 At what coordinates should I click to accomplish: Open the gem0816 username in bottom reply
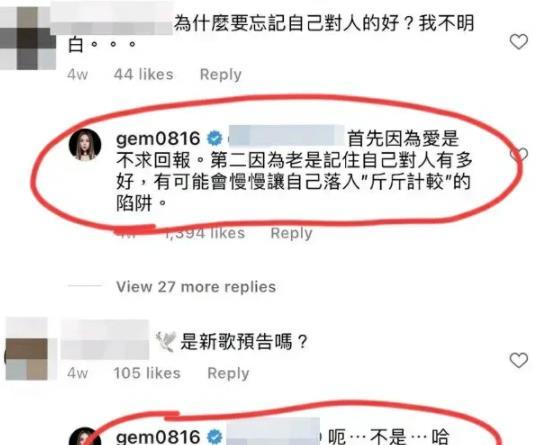(x=158, y=437)
